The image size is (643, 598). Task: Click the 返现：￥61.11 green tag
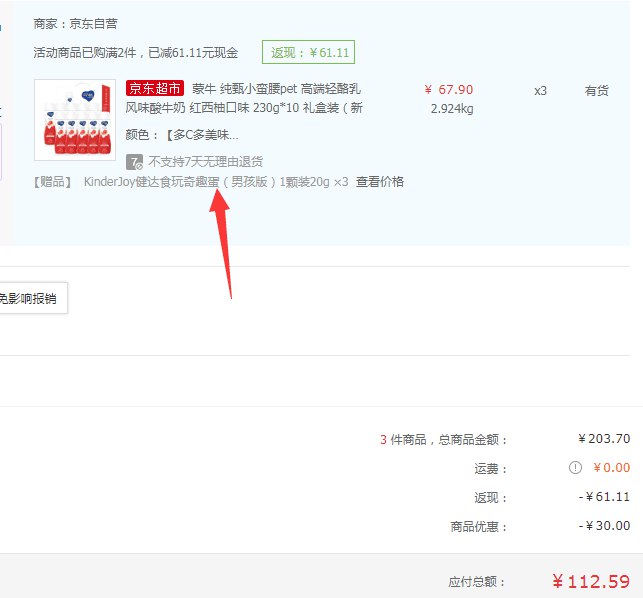(308, 52)
